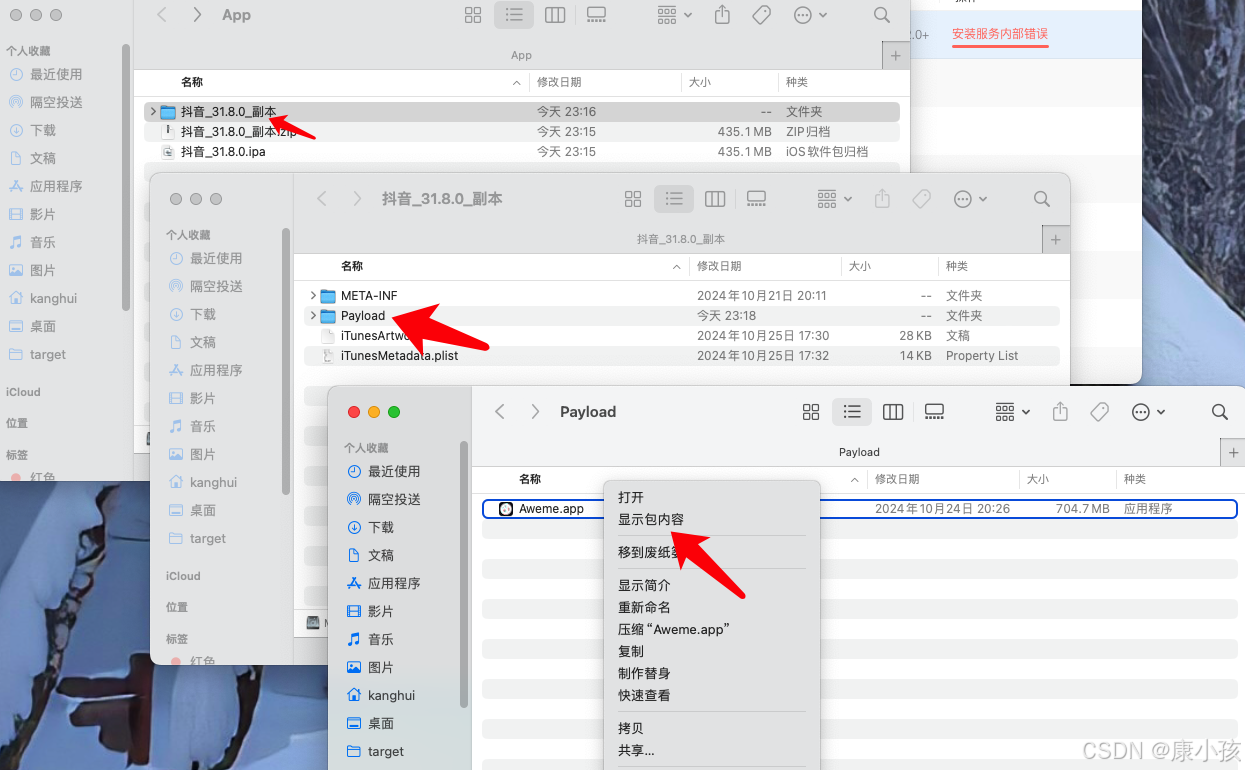This screenshot has height=770, width=1245.
Task: Sort by 修改日期 in App window
Action: [x=559, y=82]
